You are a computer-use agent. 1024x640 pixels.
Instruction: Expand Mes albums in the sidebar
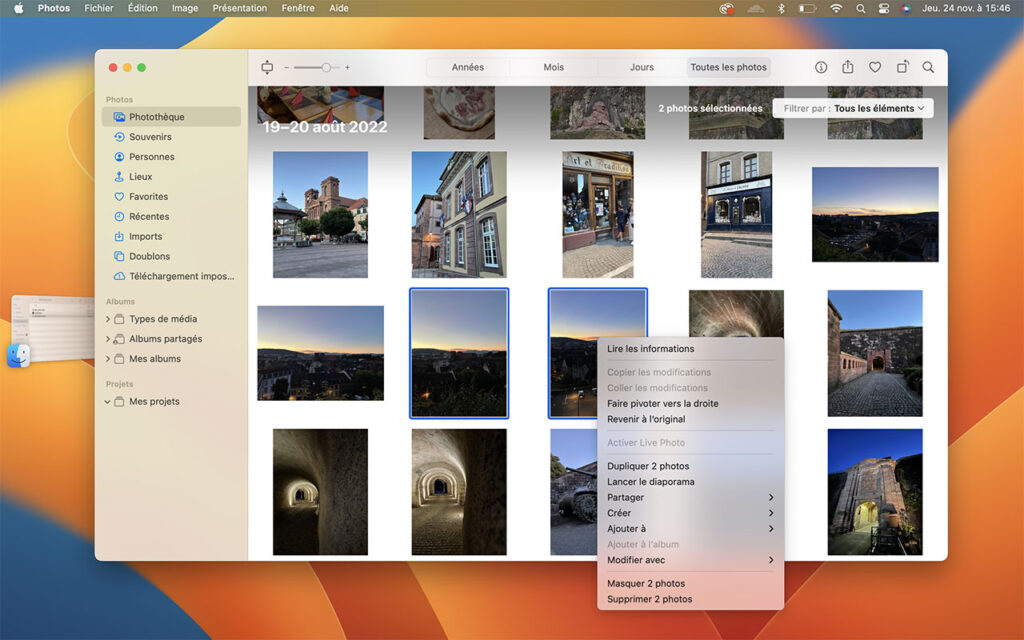click(107, 358)
